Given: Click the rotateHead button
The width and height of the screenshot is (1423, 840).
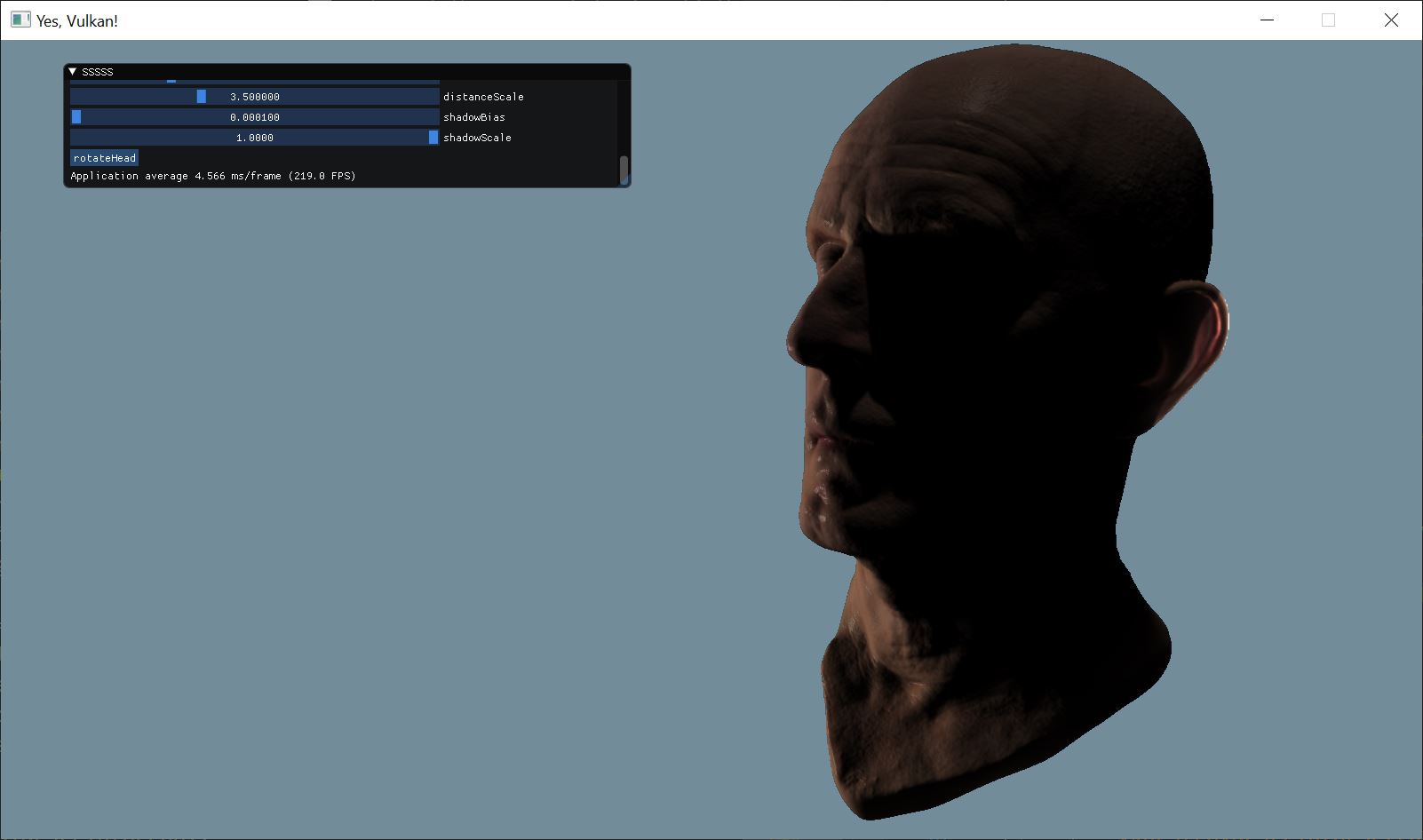Looking at the screenshot, I should 105,158.
